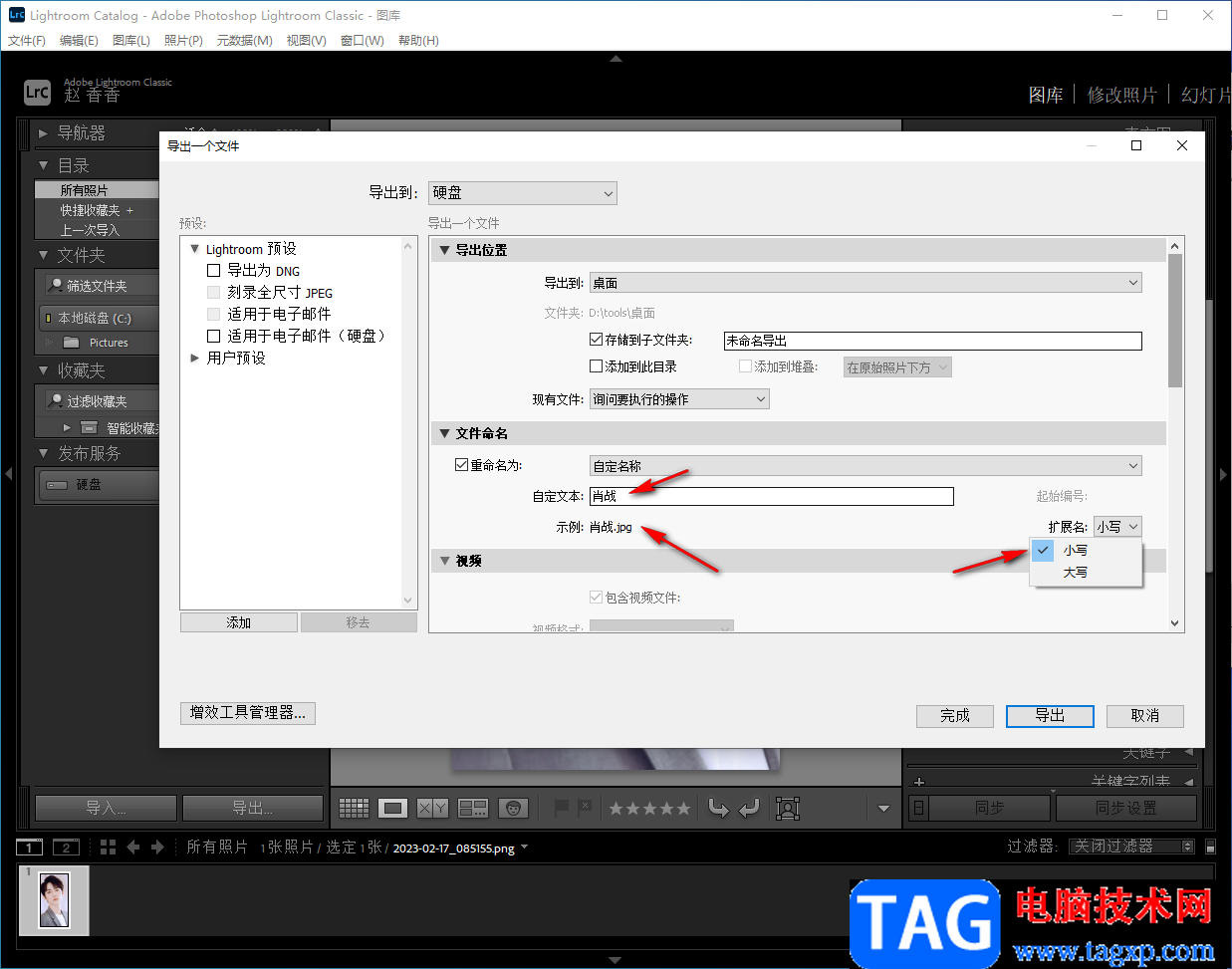
Task: Click the 完成 button
Action: coord(955,716)
